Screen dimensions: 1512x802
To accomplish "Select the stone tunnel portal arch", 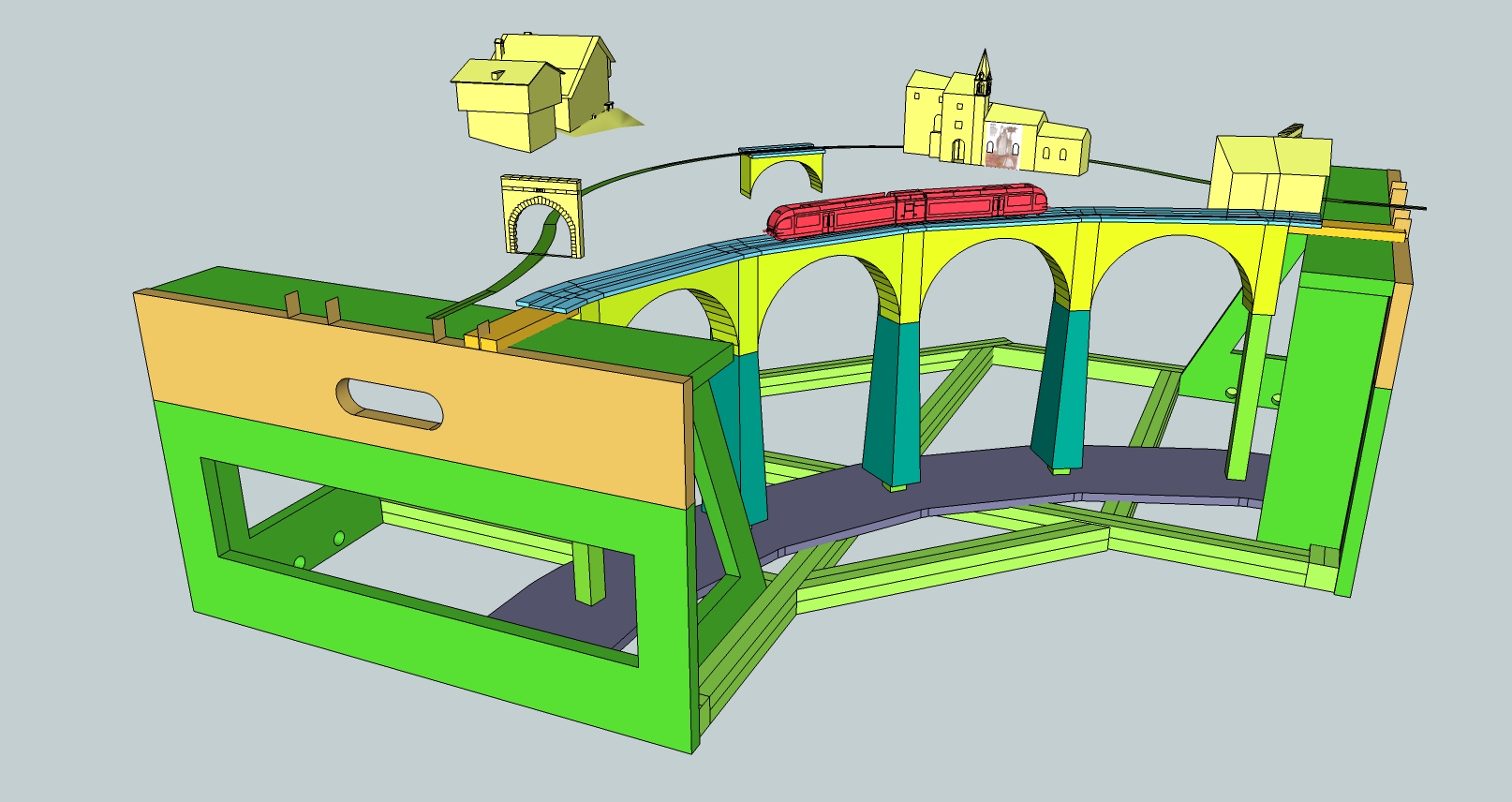I will [x=542, y=215].
